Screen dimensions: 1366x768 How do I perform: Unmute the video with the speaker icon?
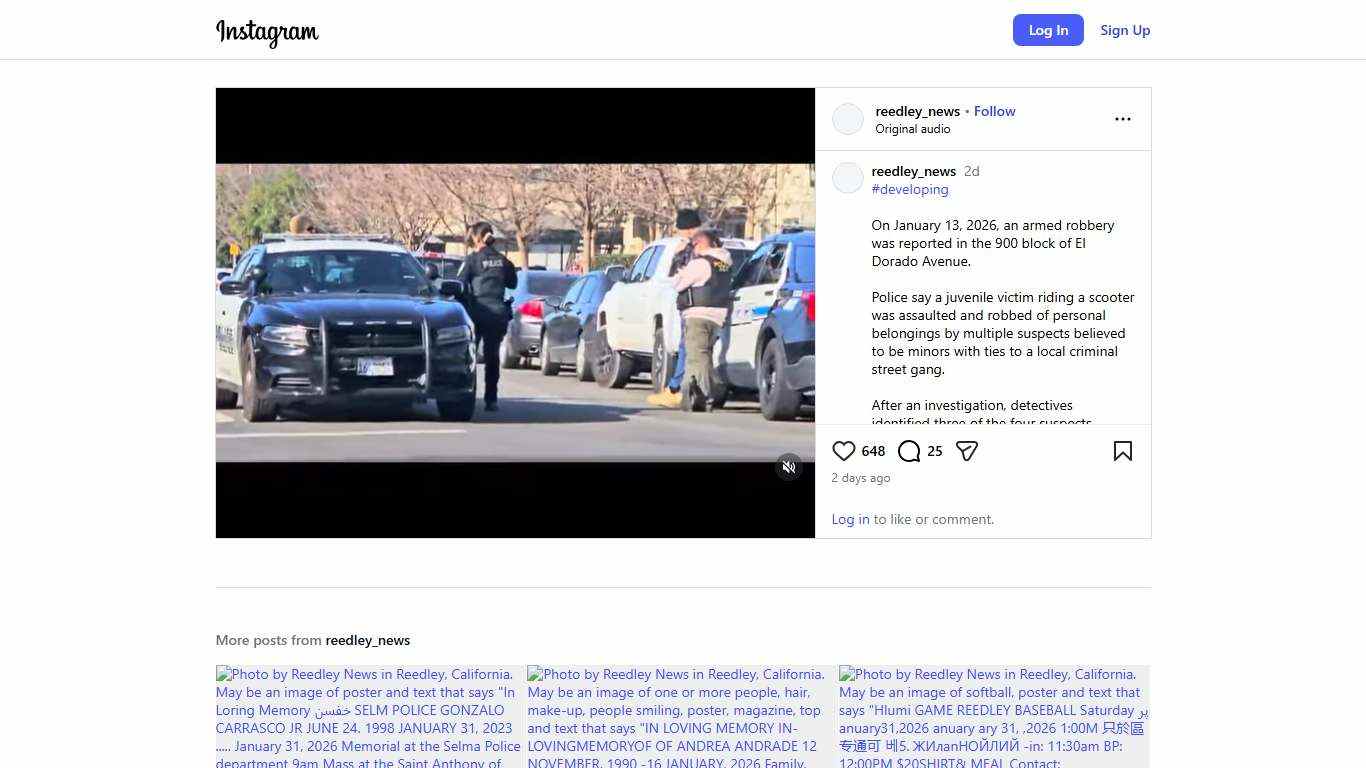(789, 467)
